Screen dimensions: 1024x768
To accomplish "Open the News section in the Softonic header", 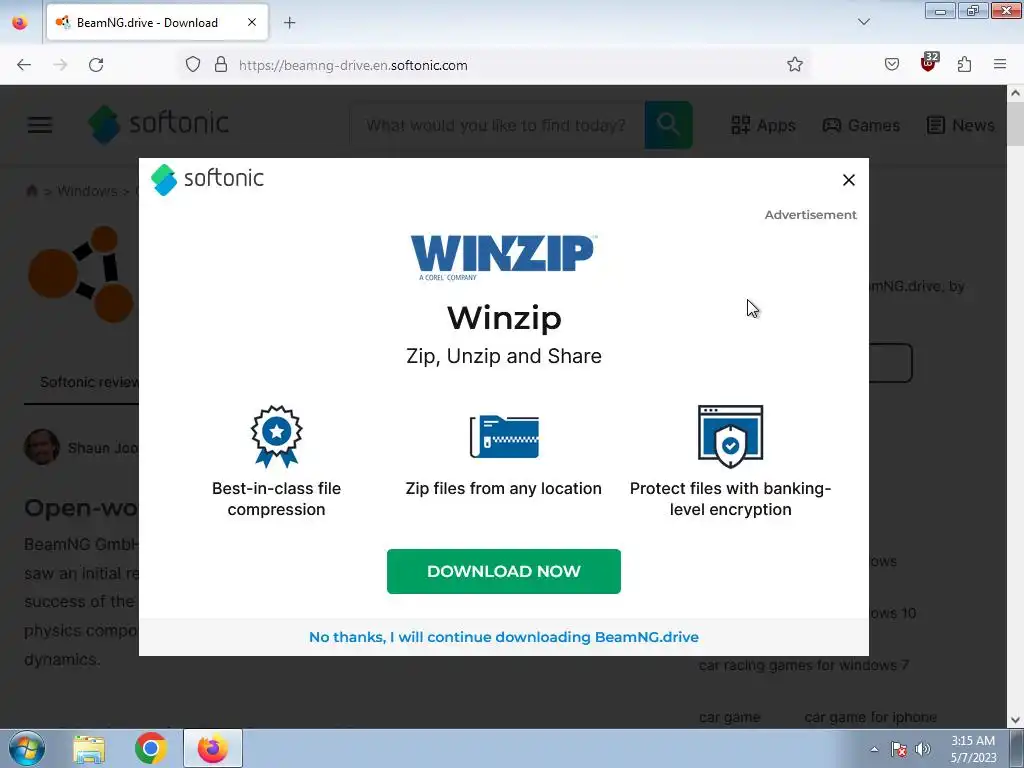I will [x=961, y=125].
